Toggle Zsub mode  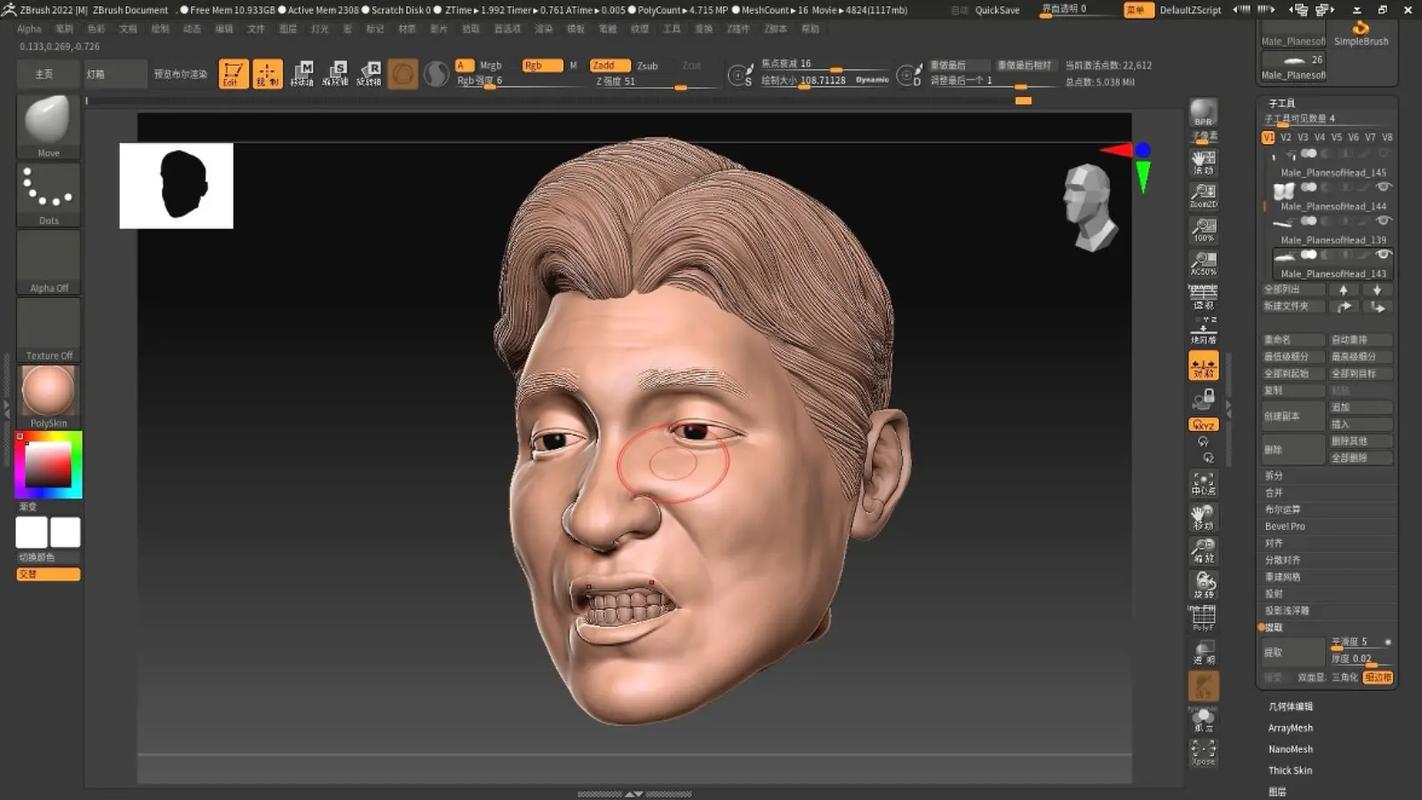(x=648, y=66)
